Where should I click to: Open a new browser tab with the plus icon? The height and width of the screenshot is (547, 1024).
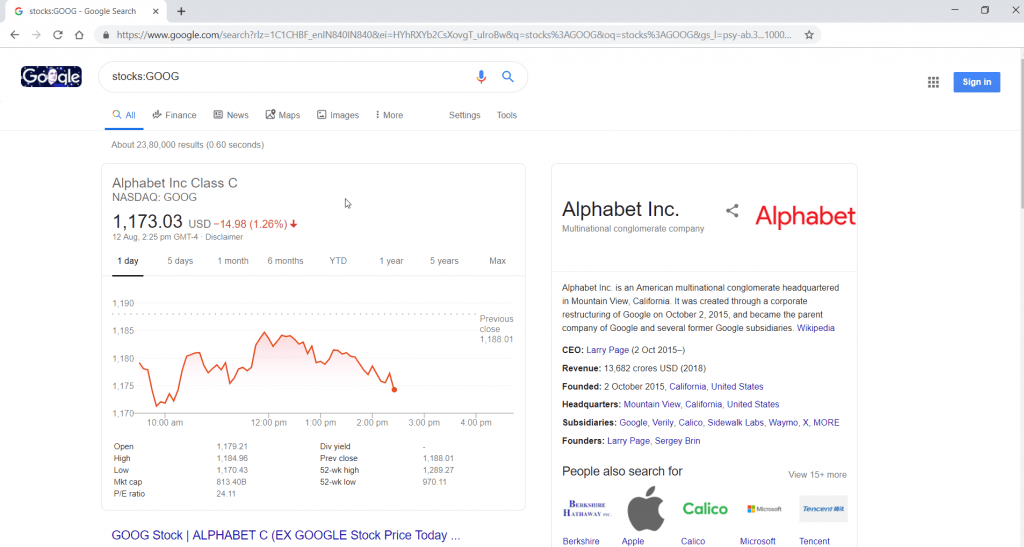click(x=181, y=11)
